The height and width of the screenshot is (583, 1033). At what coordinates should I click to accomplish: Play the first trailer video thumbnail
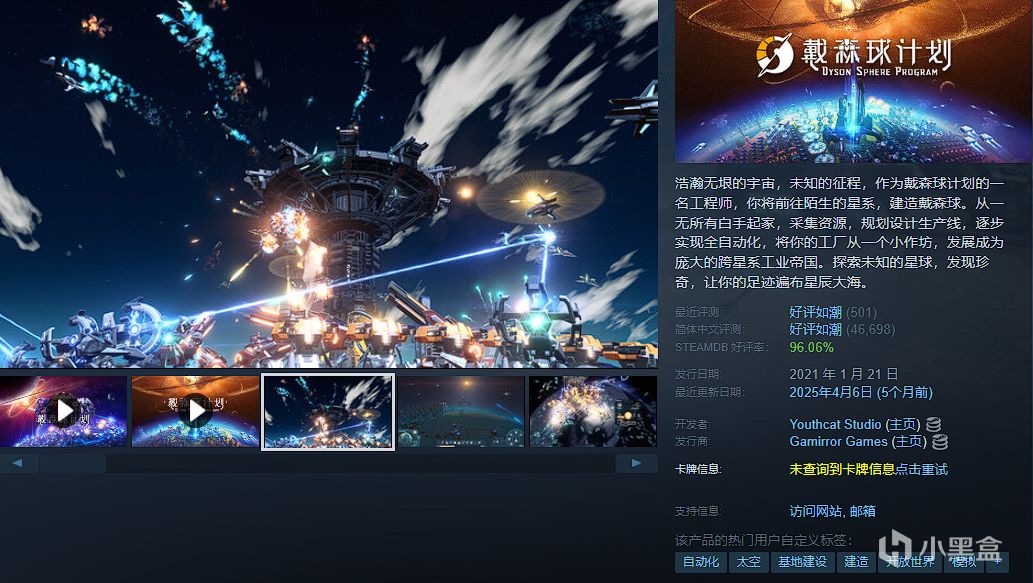(63, 411)
